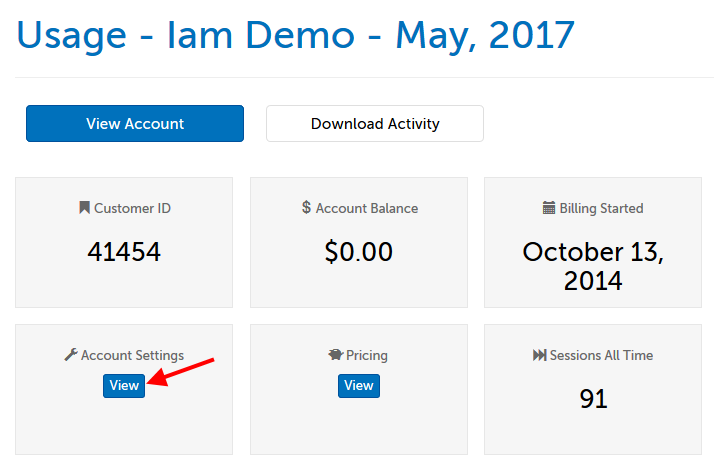The image size is (714, 467).
Task: Click the Pricing piggy bank icon
Action: click(335, 355)
